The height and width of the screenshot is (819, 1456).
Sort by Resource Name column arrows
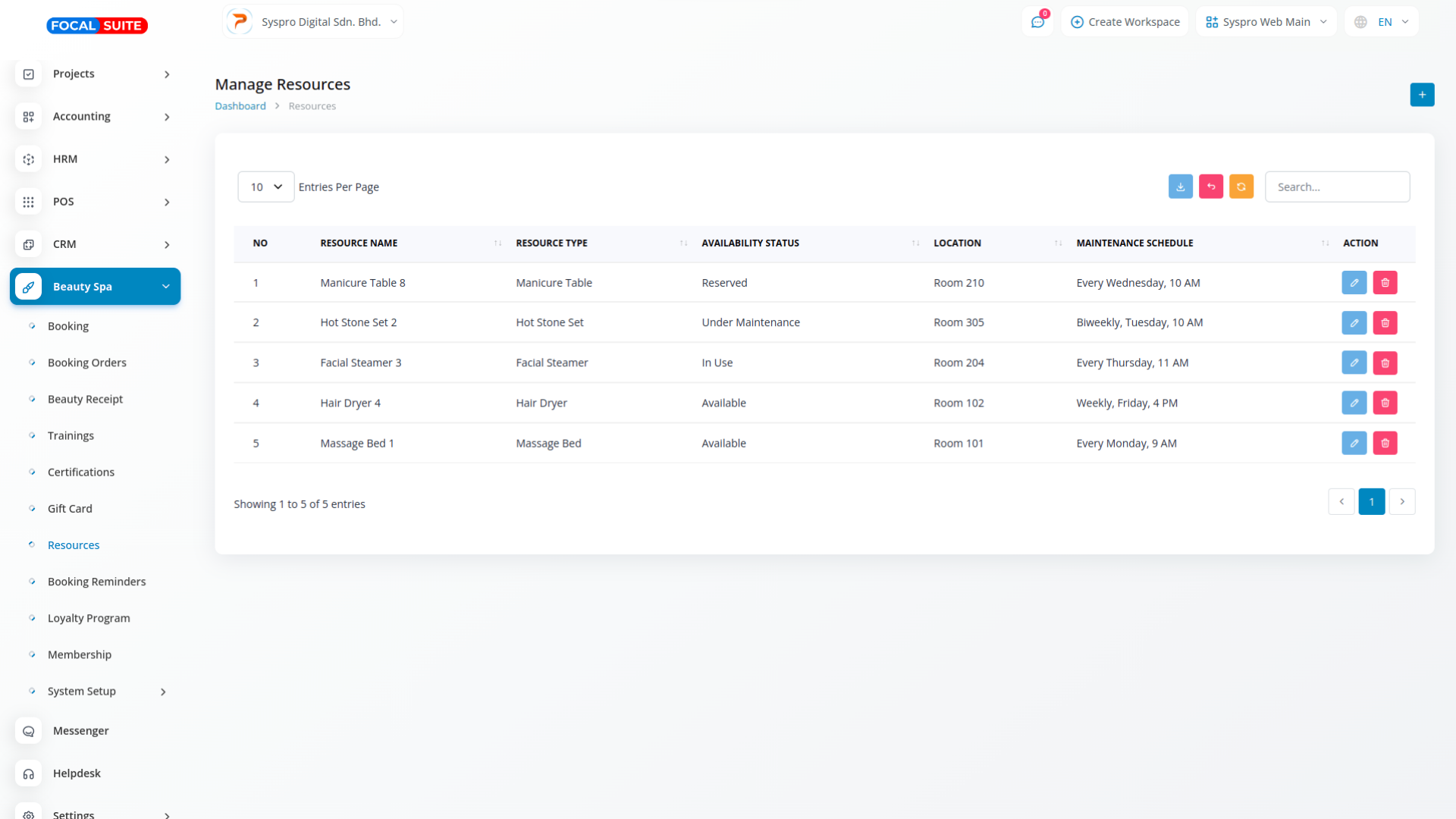[497, 243]
